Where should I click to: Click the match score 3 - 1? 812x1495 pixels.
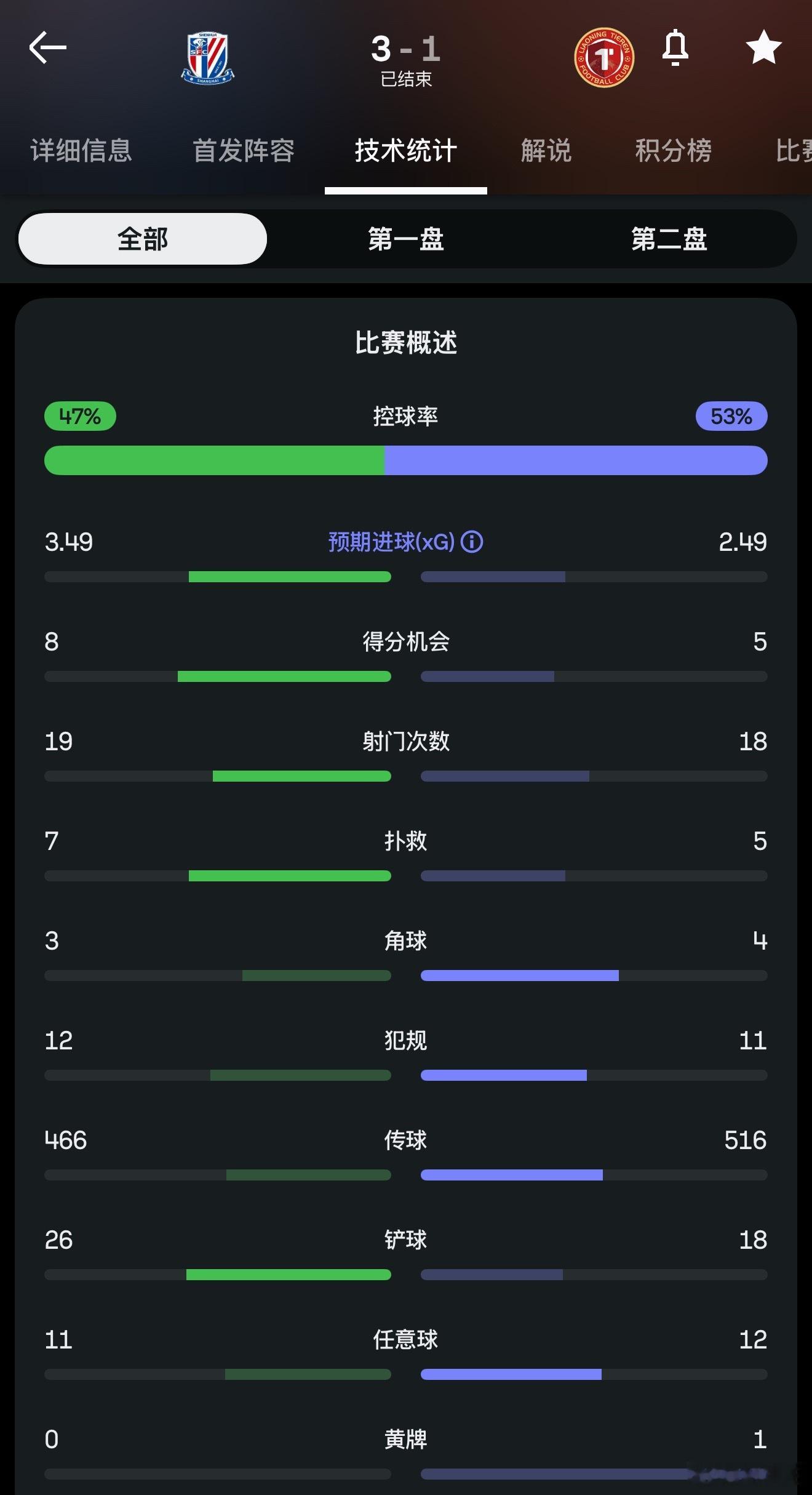click(x=406, y=50)
